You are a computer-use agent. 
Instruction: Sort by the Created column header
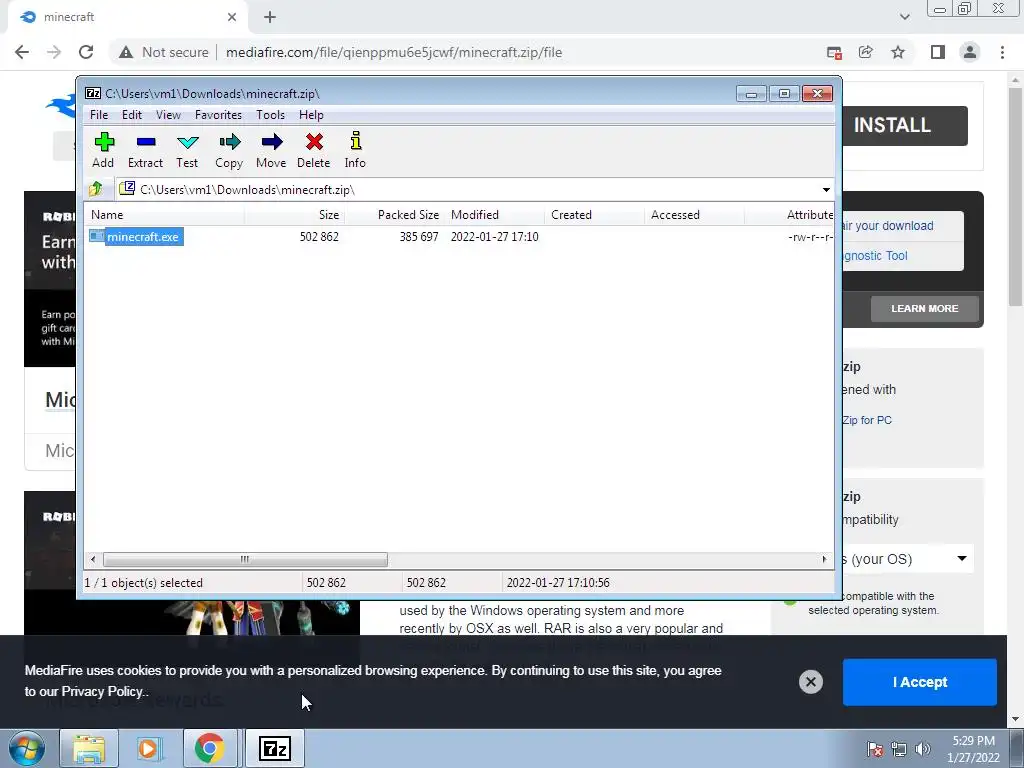594,215
